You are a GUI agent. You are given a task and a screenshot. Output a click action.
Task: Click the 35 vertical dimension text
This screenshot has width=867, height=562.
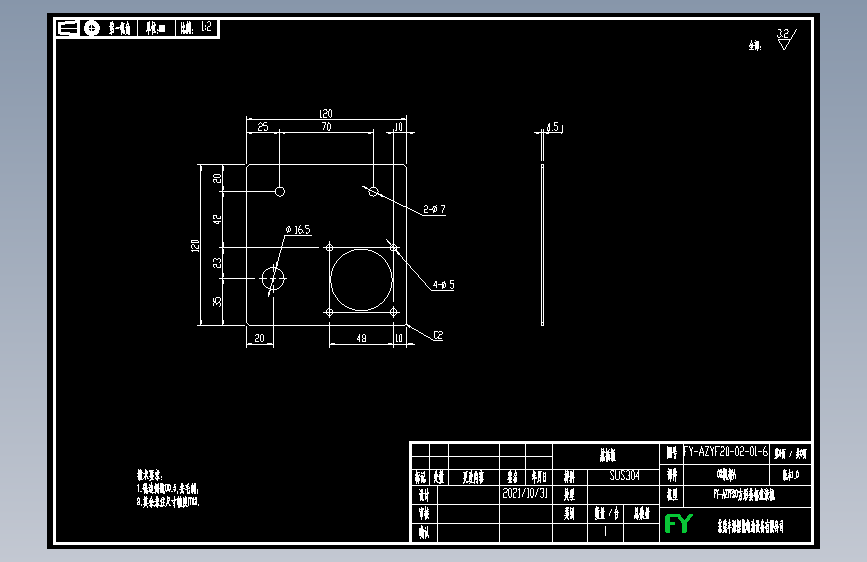click(217, 301)
